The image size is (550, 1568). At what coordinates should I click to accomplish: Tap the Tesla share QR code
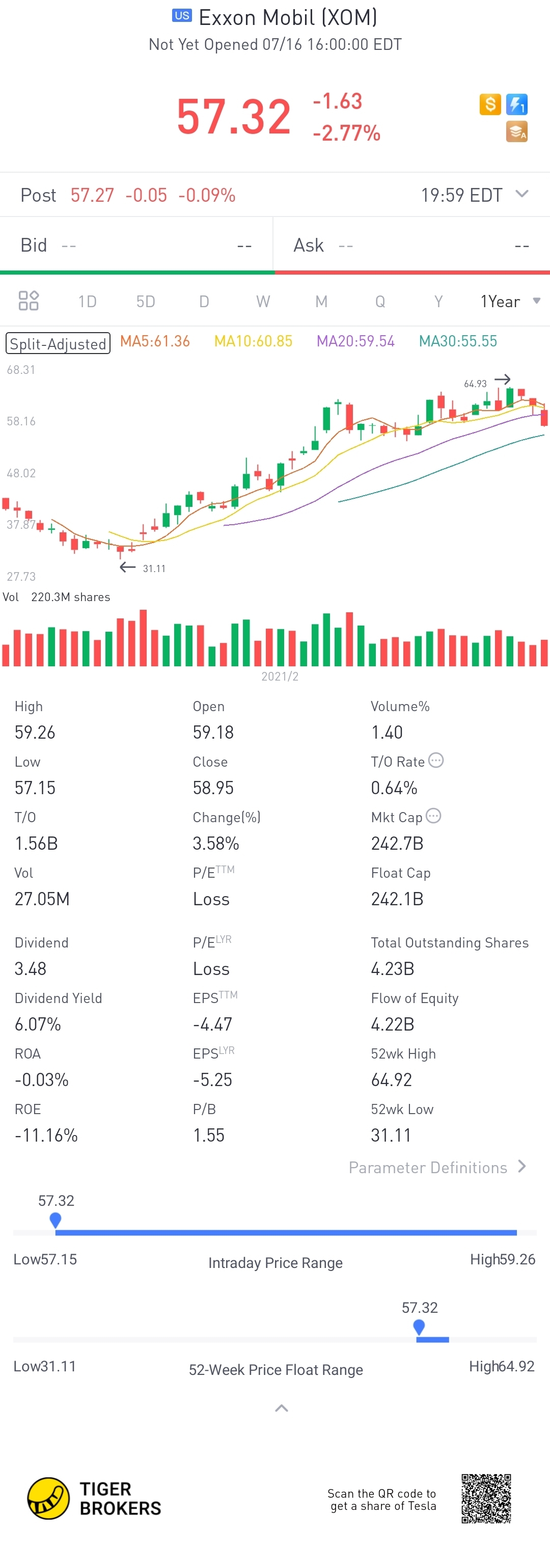click(485, 1498)
